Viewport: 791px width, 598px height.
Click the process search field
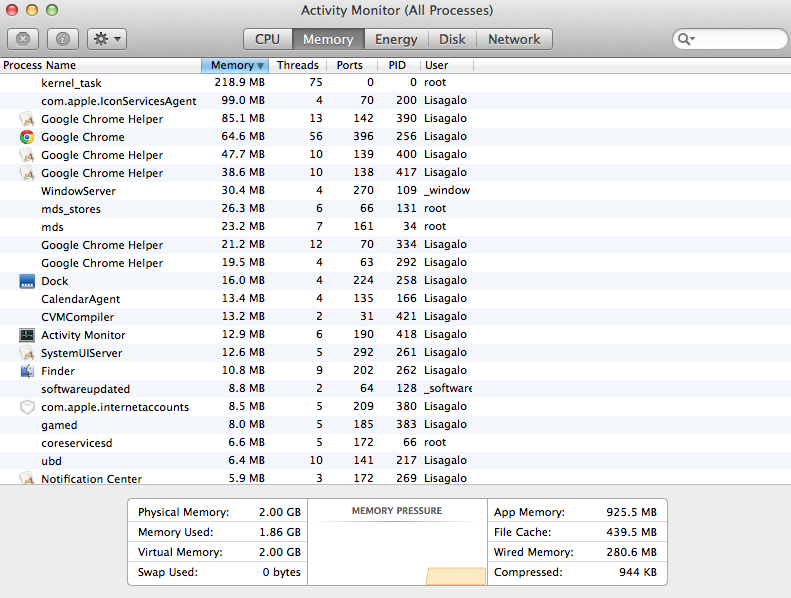pos(730,39)
